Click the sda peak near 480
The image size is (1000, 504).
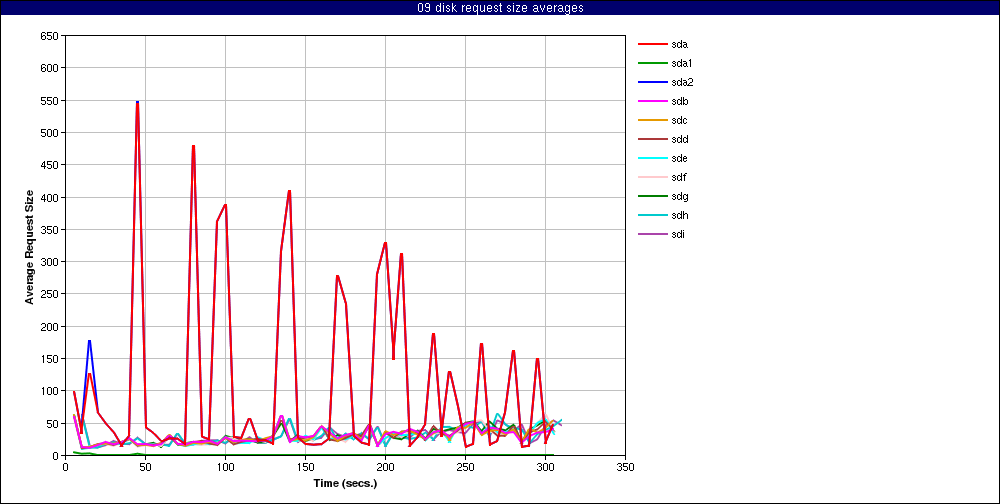pos(193,146)
